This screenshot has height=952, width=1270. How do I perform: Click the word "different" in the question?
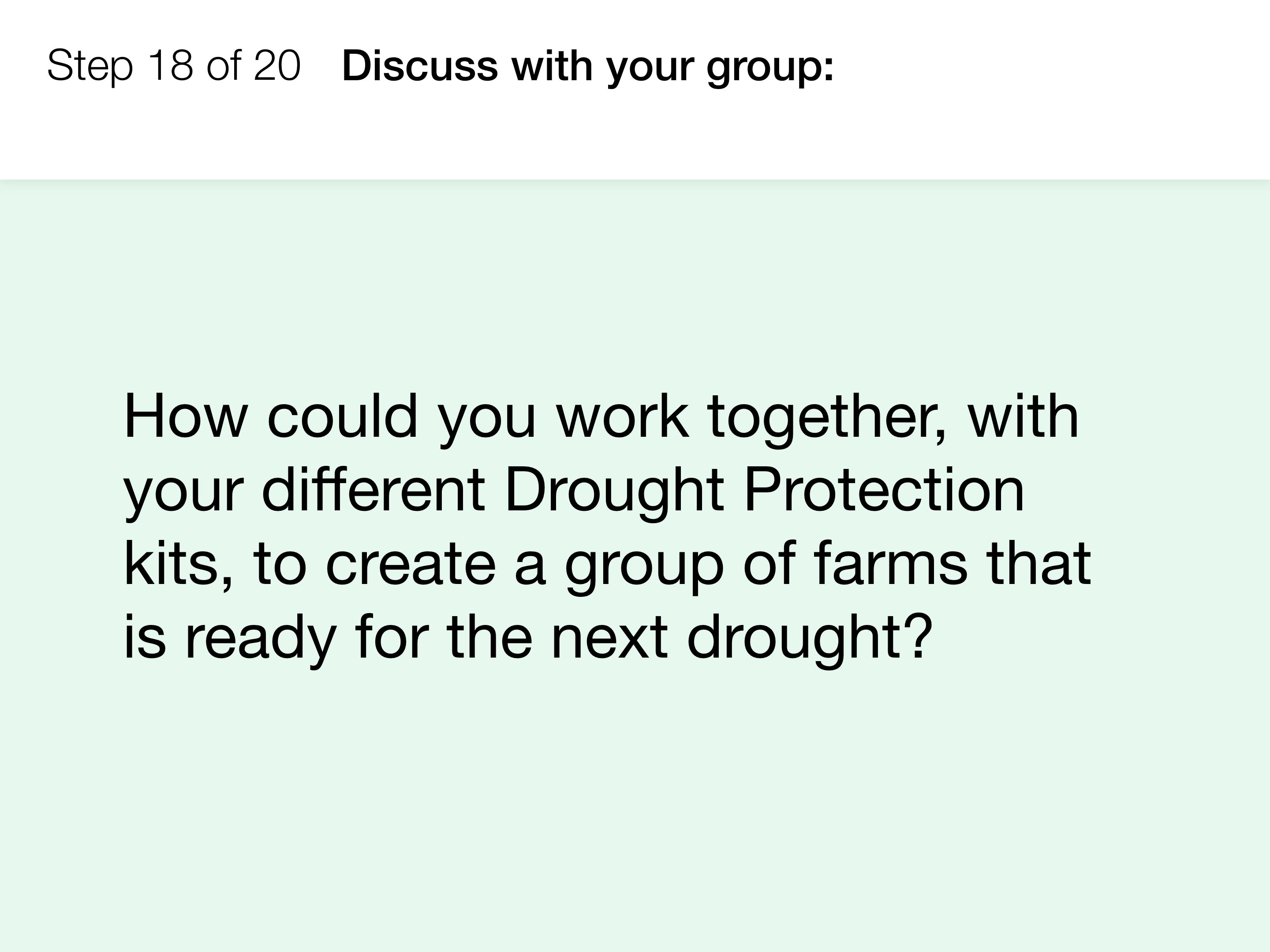tap(374, 489)
